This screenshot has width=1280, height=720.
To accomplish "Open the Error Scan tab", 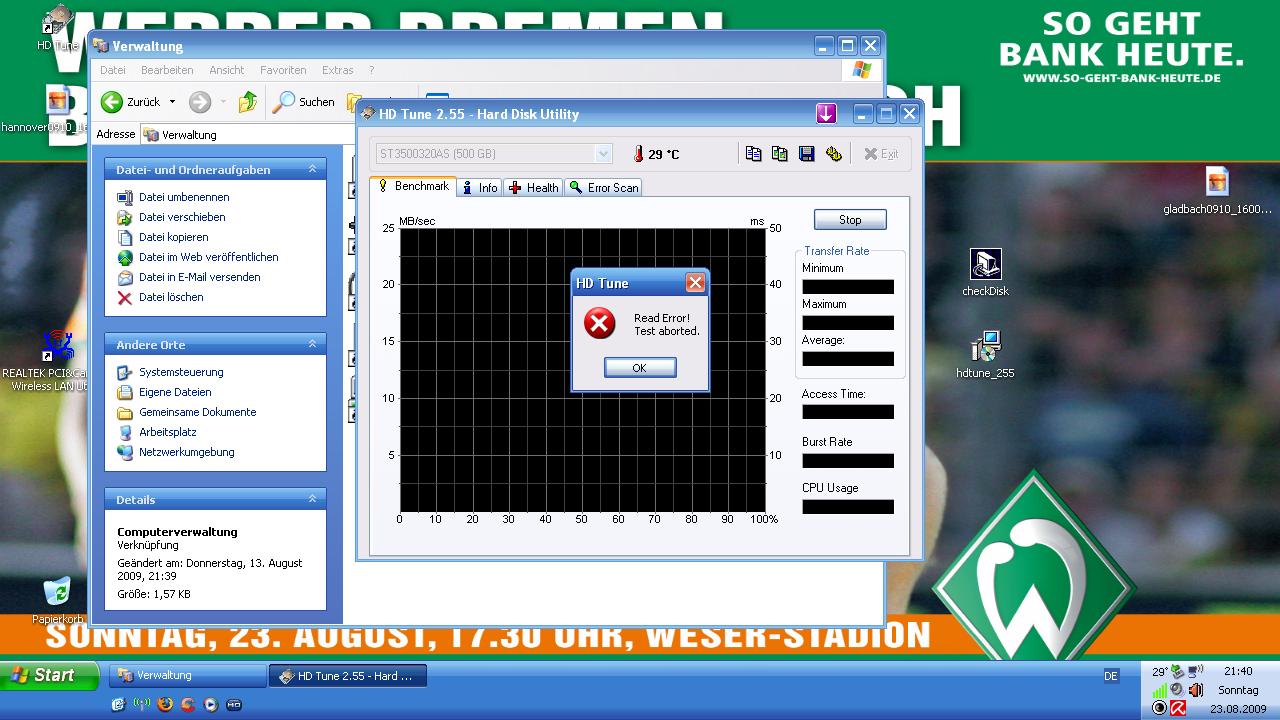I will 603,187.
